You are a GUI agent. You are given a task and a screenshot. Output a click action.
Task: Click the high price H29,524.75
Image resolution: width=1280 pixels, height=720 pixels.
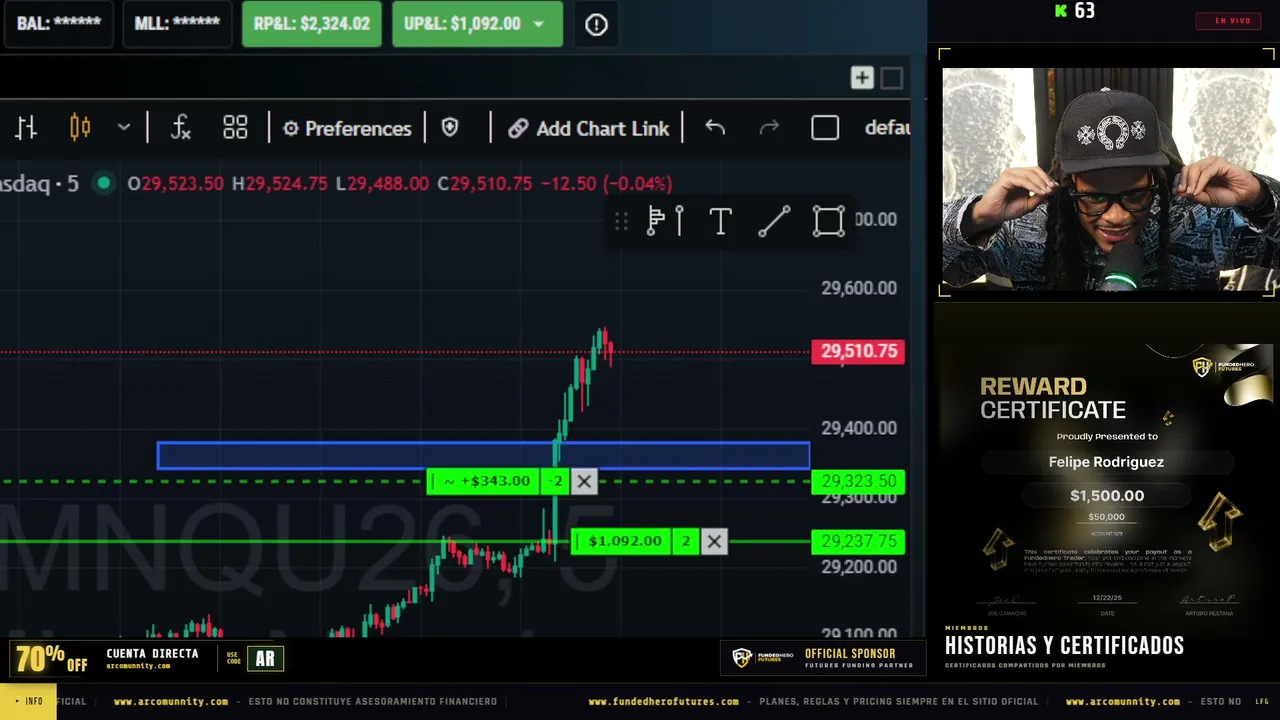point(279,184)
